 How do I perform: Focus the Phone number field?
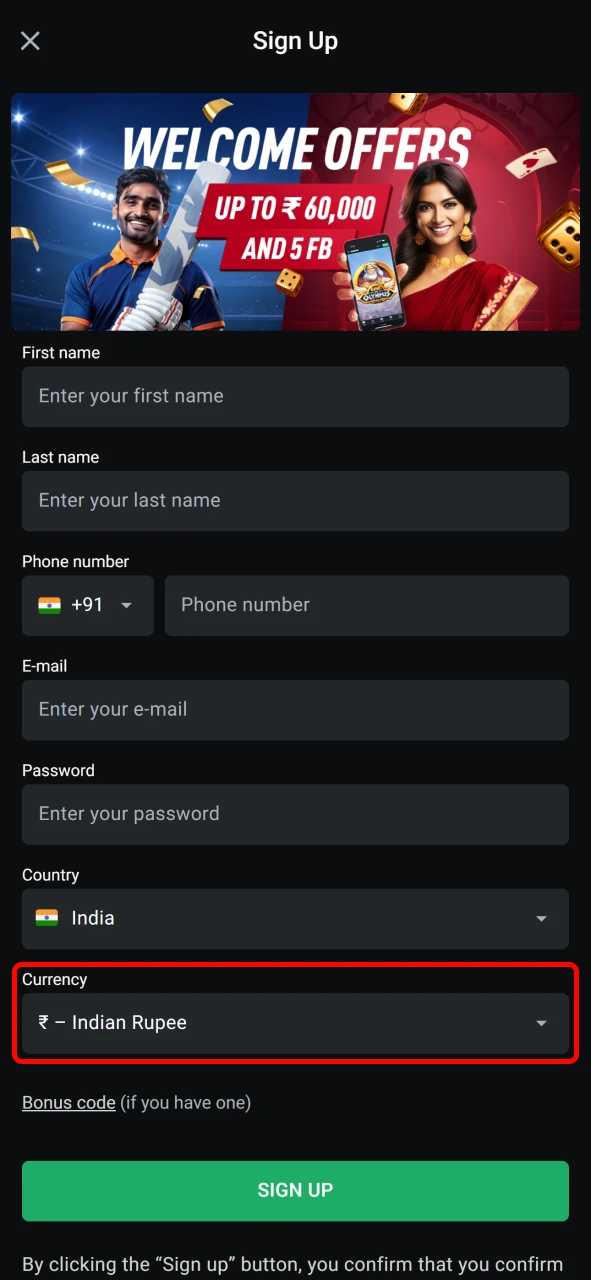tap(366, 605)
